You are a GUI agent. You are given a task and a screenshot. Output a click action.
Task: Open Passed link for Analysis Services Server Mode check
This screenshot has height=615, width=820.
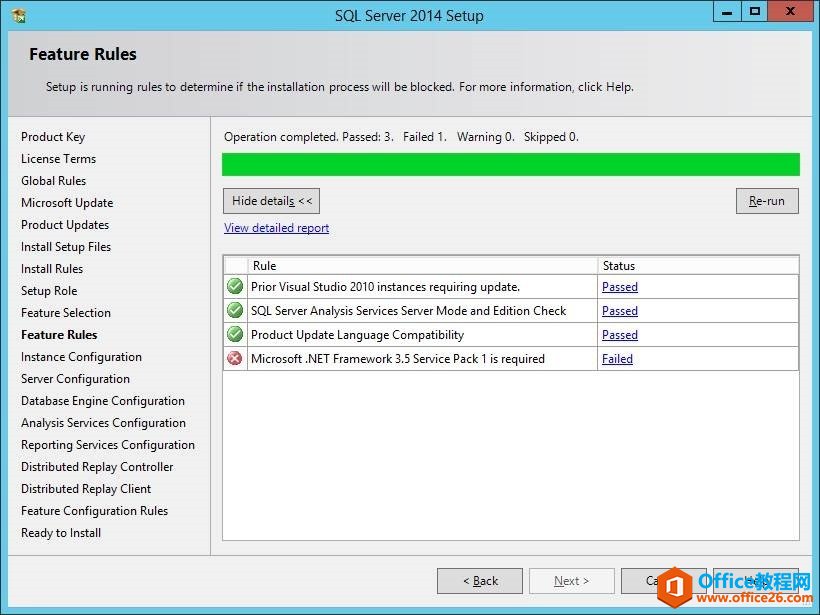click(x=620, y=311)
